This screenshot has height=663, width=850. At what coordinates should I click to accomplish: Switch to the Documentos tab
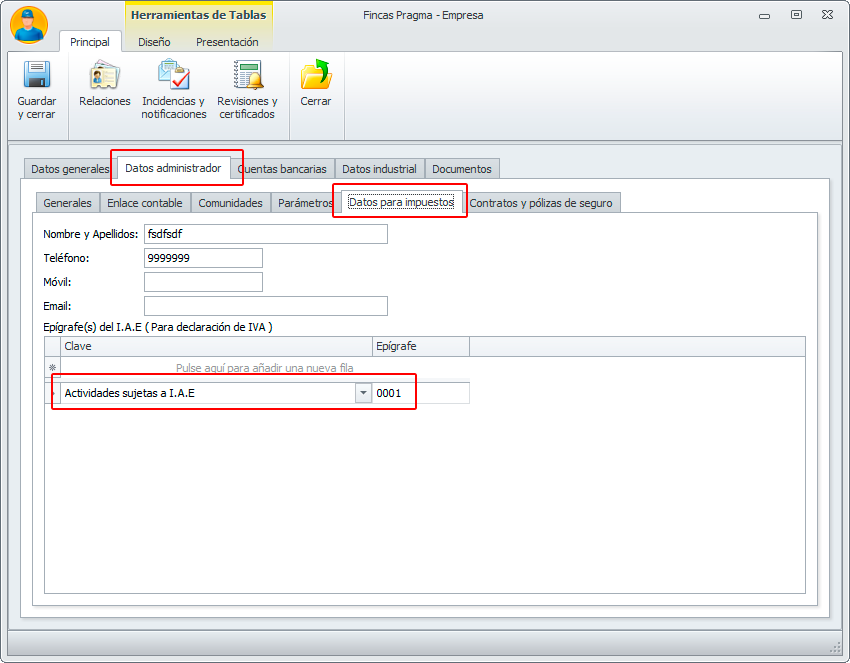[x=462, y=169]
